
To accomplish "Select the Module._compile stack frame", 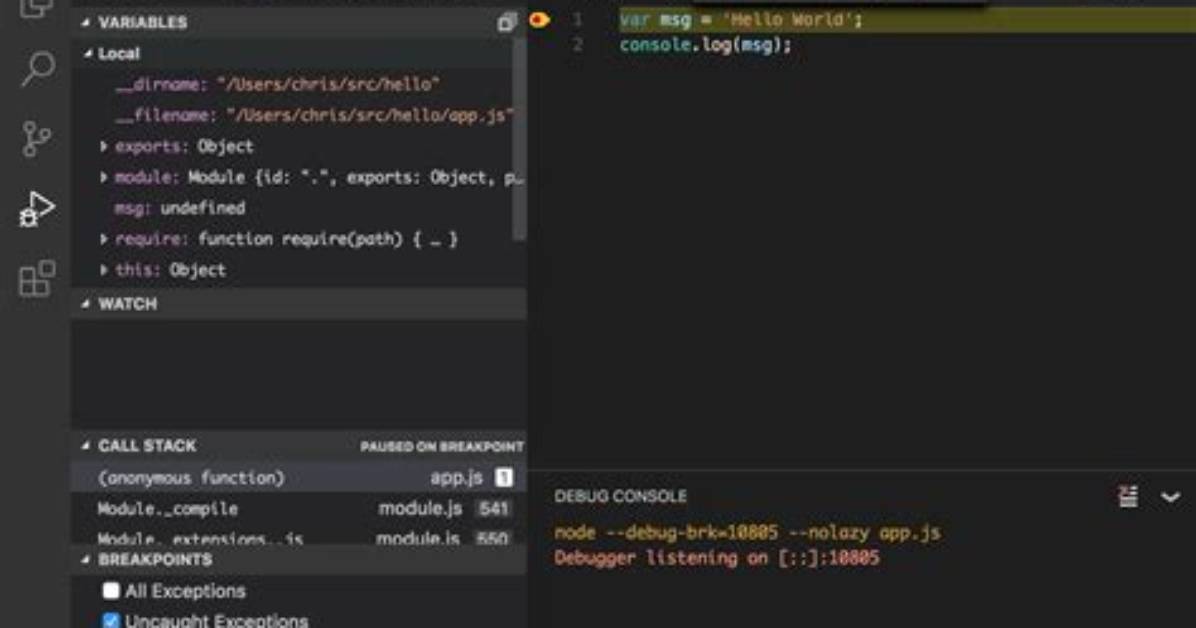I will [x=298, y=509].
